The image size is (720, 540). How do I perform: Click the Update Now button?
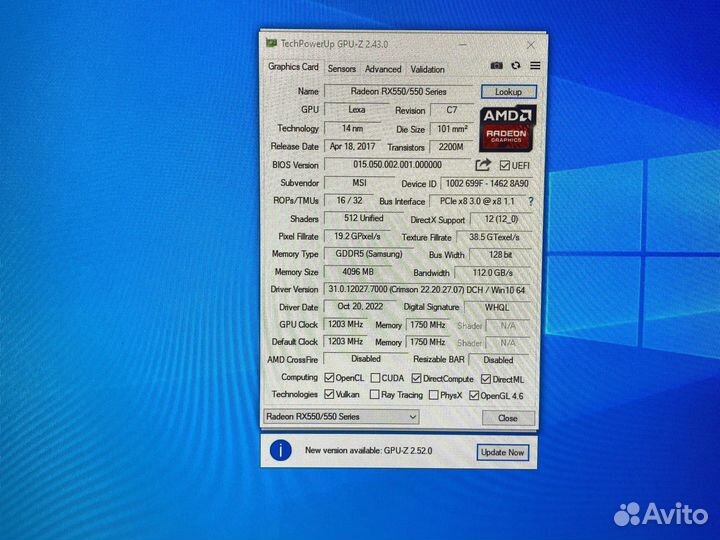[502, 452]
